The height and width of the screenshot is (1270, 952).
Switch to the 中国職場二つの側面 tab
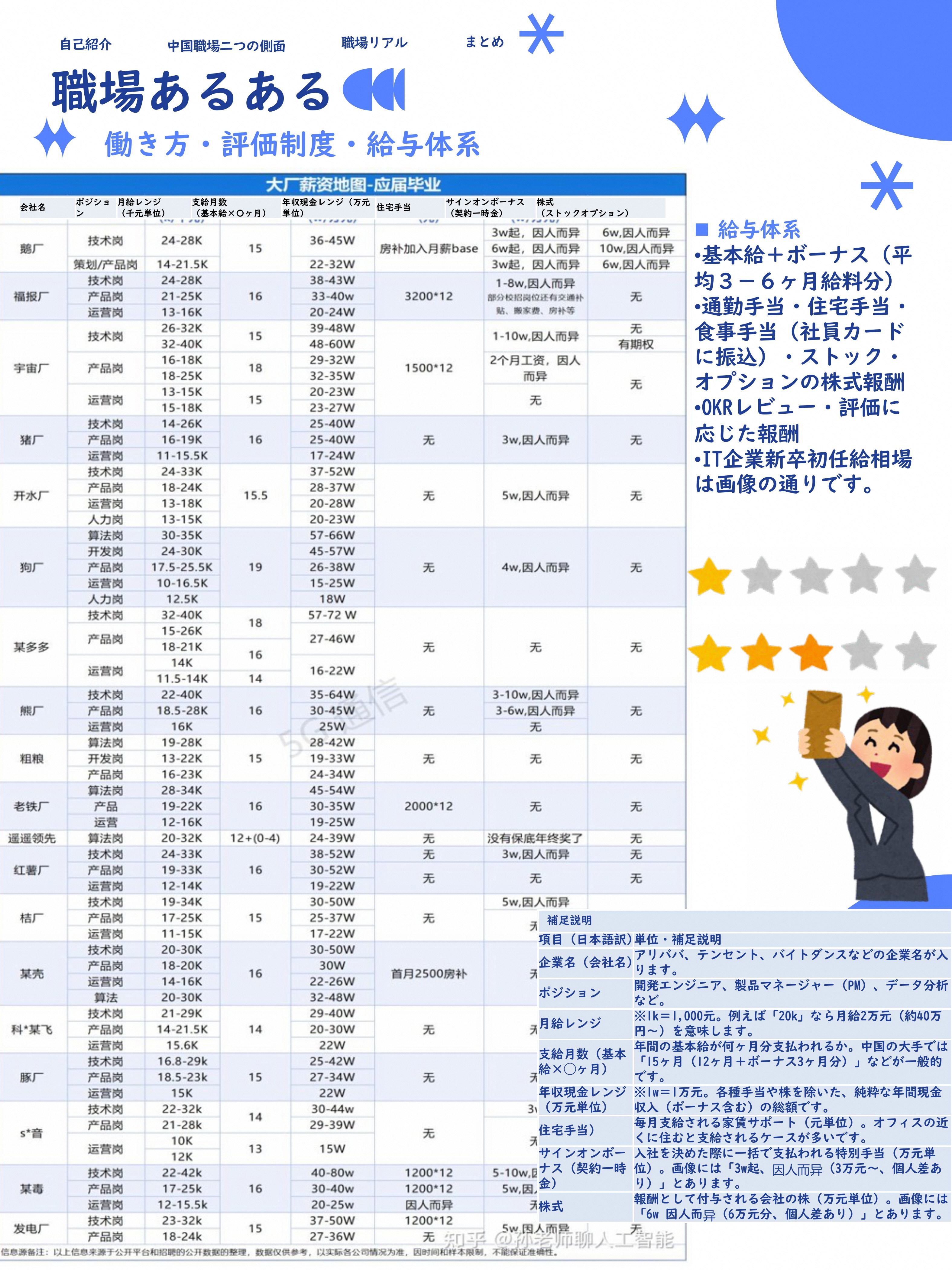(226, 46)
